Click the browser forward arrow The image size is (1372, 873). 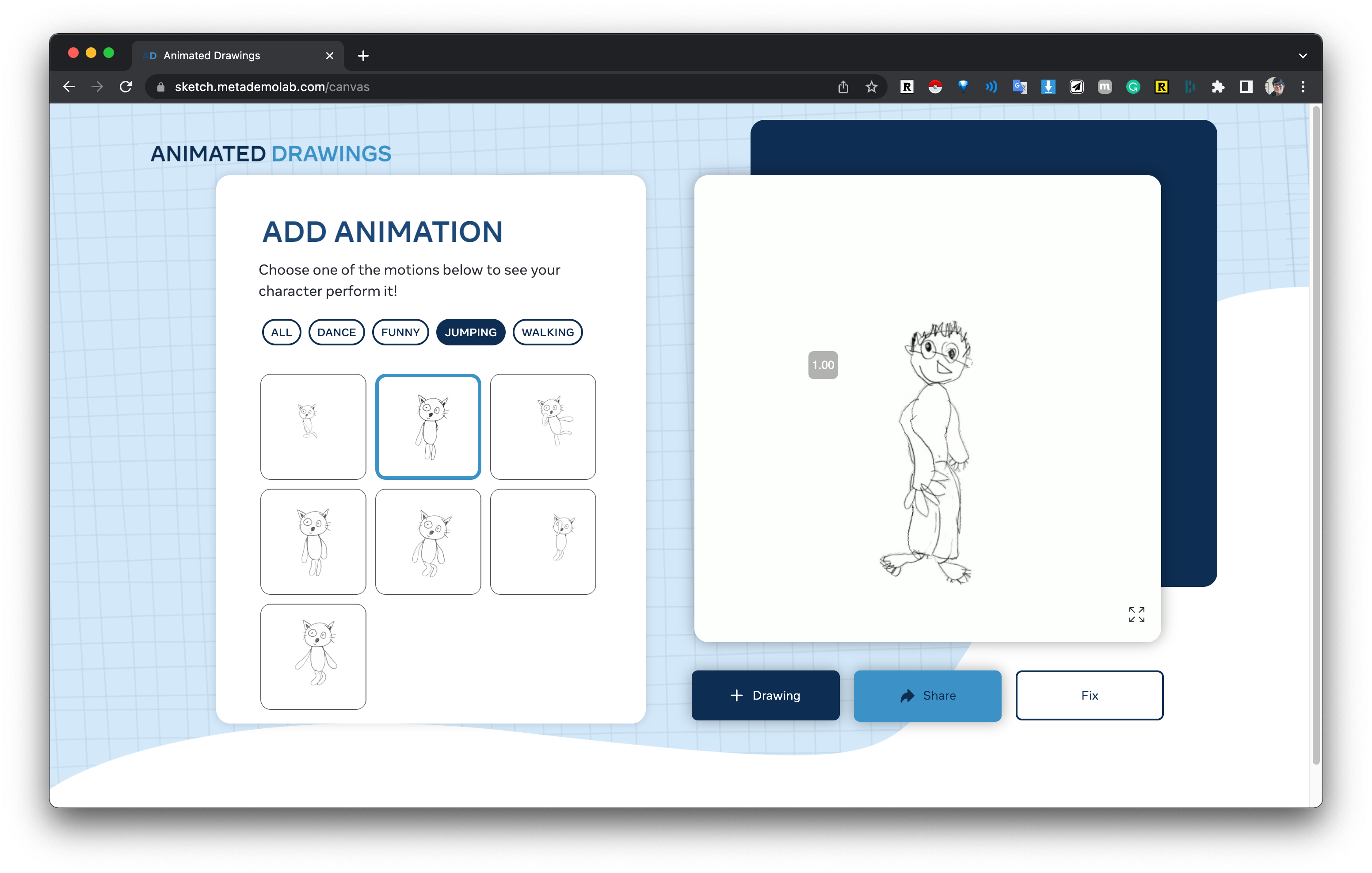pos(97,87)
